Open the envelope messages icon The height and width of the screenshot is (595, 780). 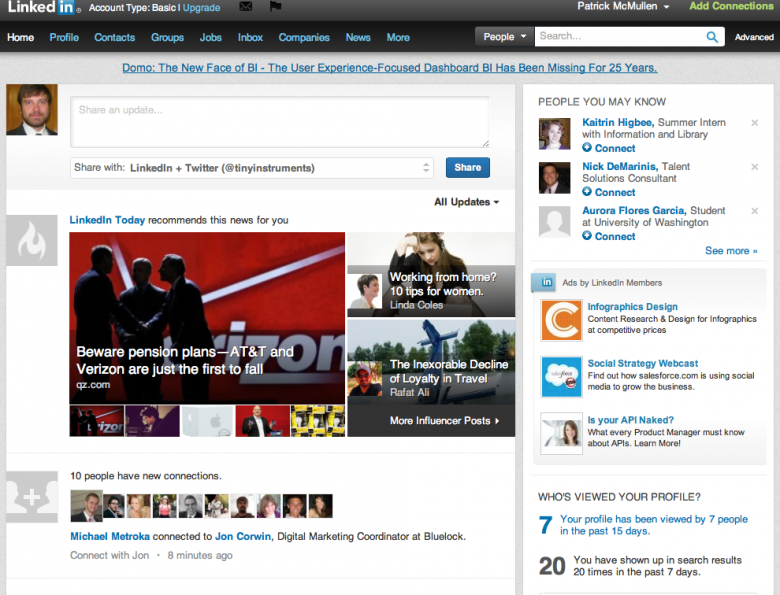(246, 6)
